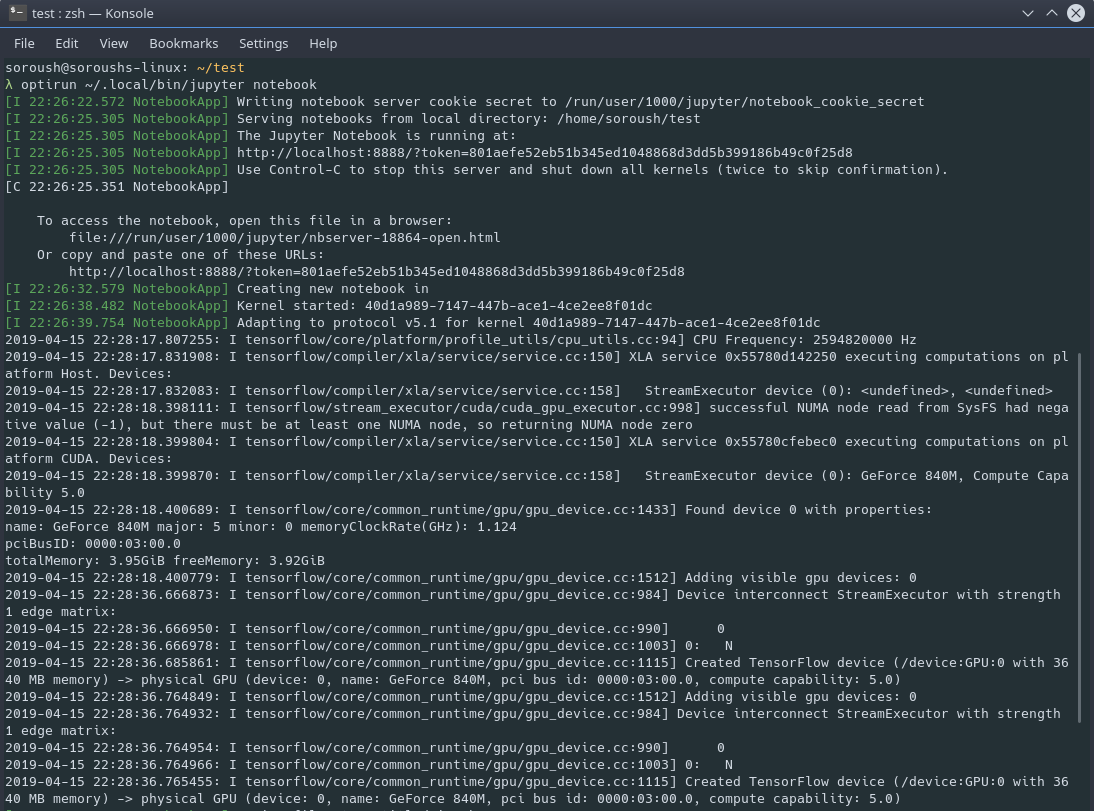Click 'atform CUDA. Devices:' line
1094x811 pixels.
[x=89, y=459]
